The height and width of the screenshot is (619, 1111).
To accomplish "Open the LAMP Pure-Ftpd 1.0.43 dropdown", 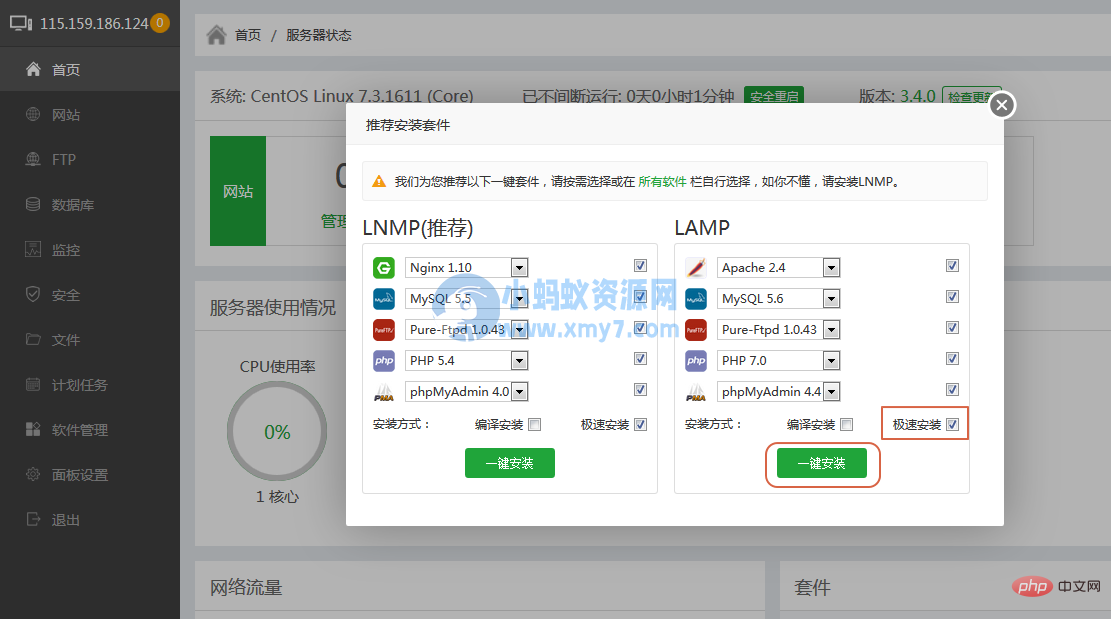I will point(779,330).
